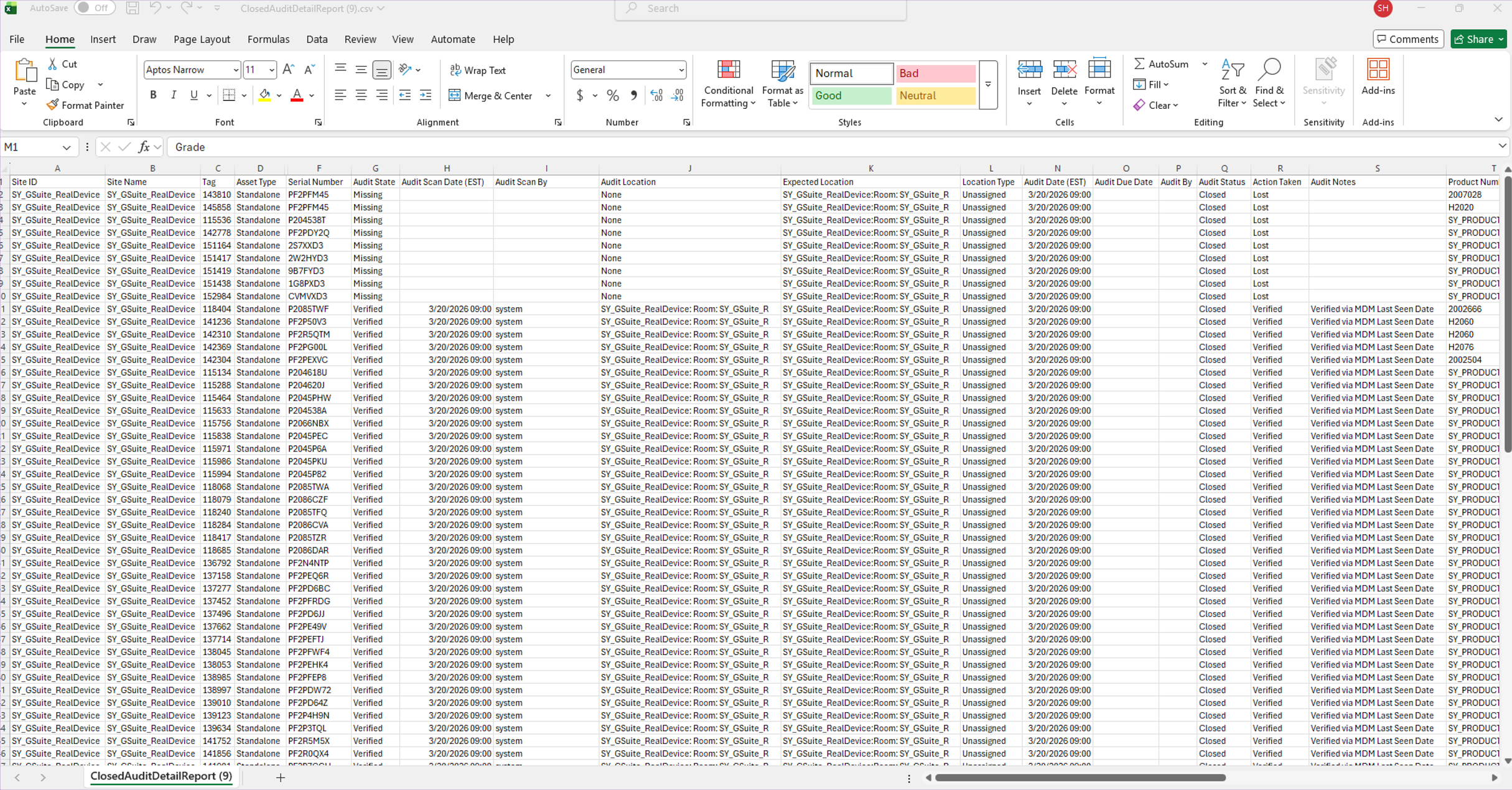Increase font size icon
The height and width of the screenshot is (790, 1512).
[288, 70]
